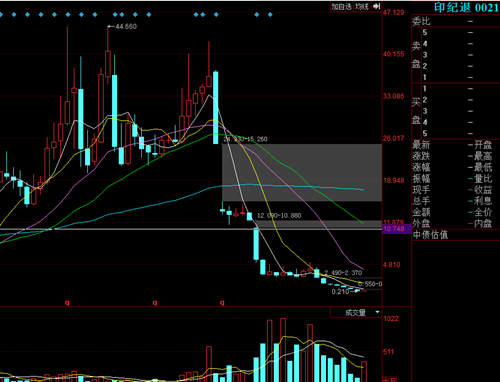Click the 44.660 high price label

tap(126, 26)
